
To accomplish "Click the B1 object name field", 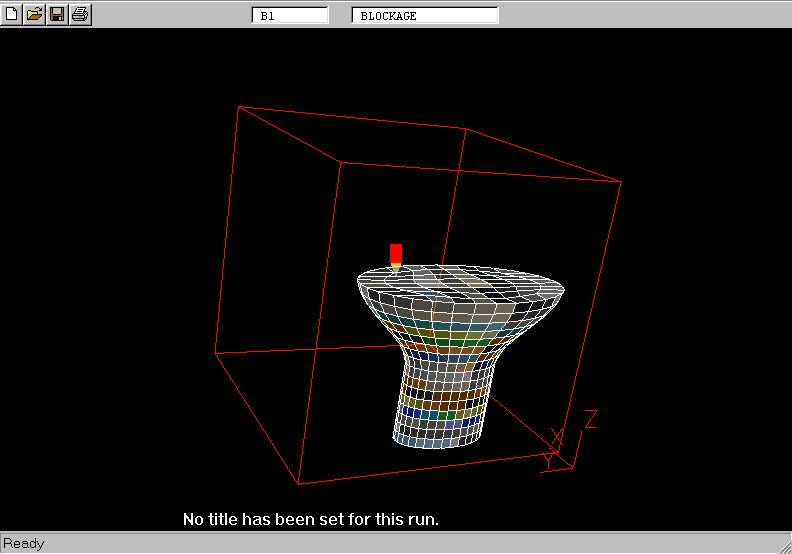I will (290, 16).
